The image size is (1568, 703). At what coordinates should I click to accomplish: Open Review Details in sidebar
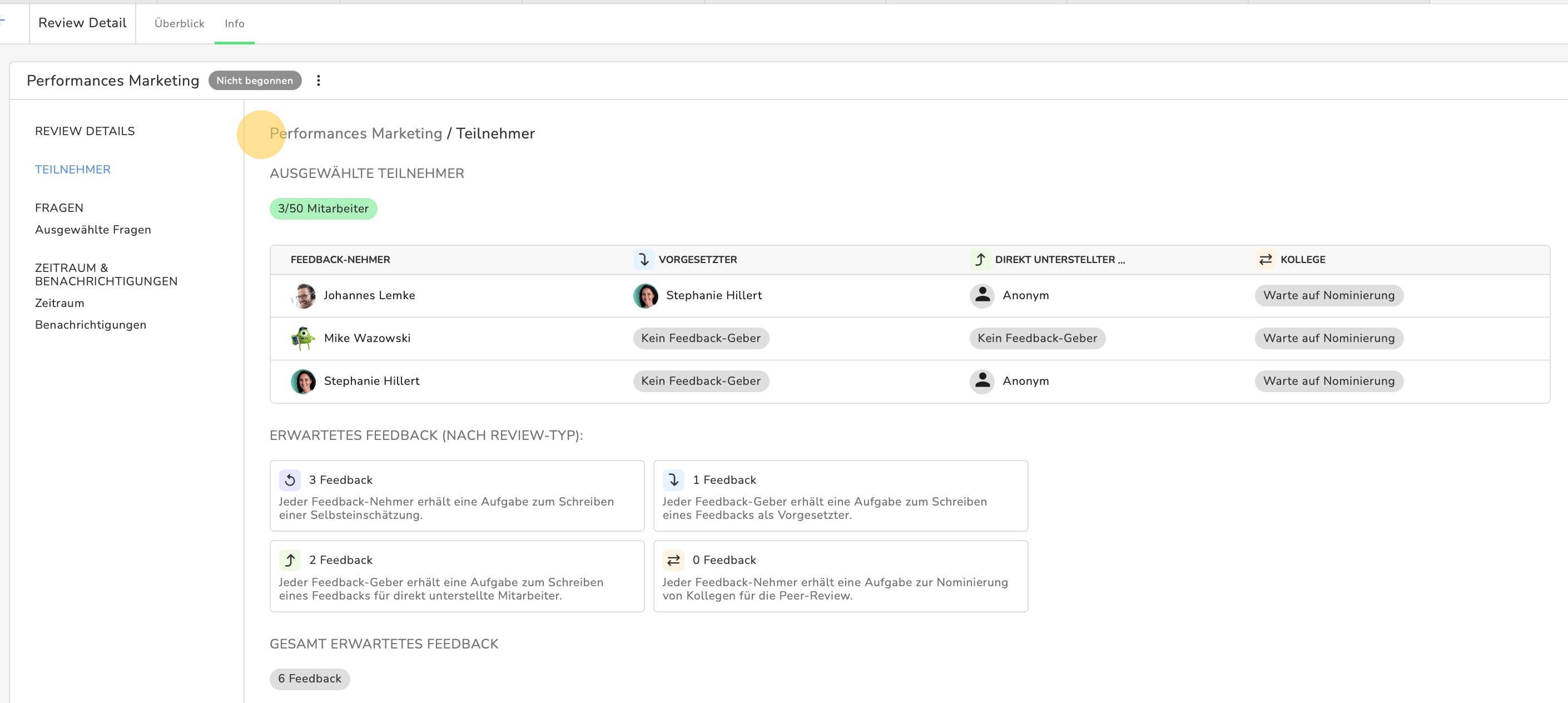pyautogui.click(x=85, y=131)
